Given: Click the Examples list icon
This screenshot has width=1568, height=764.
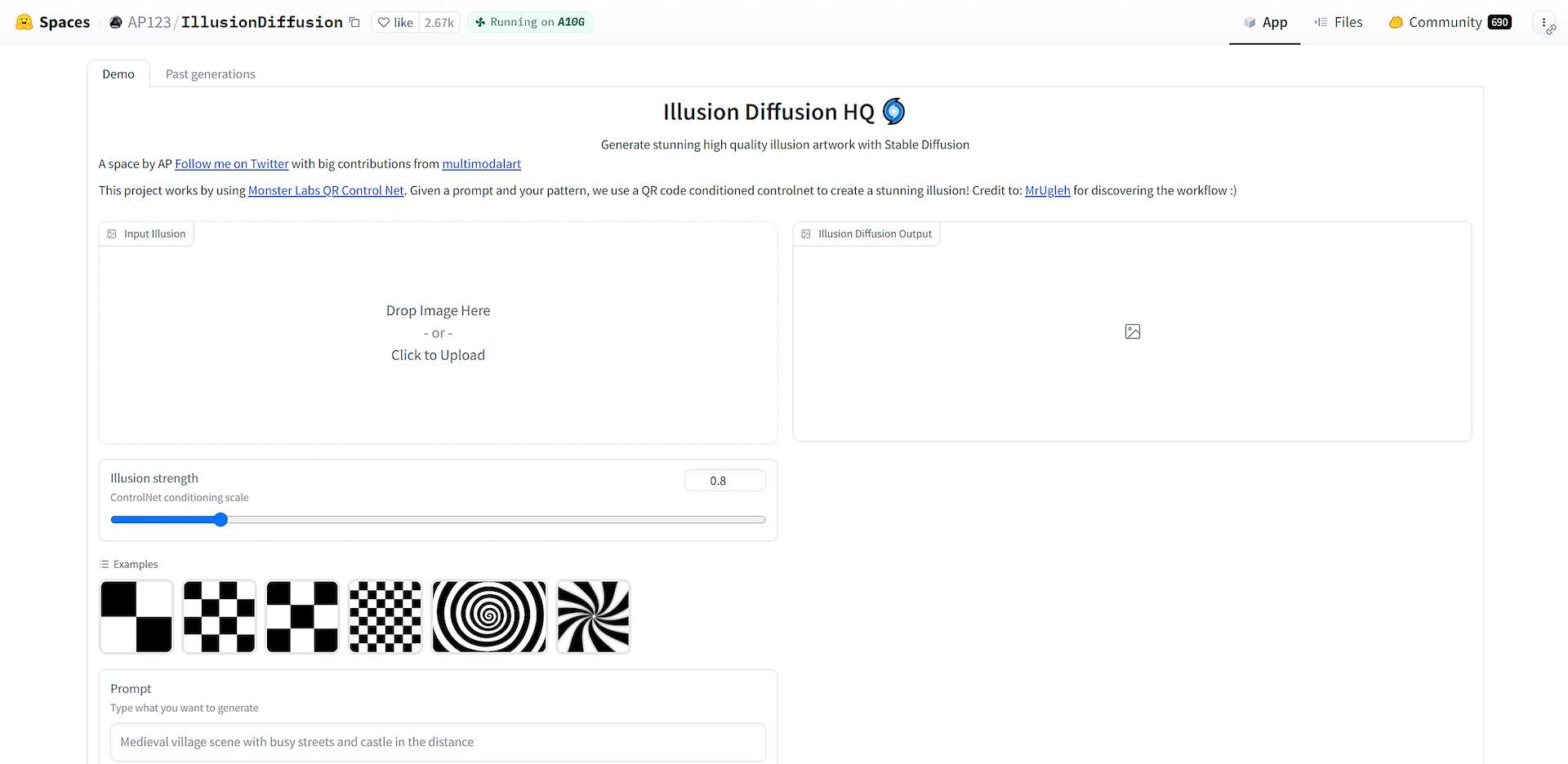Looking at the screenshot, I should coord(103,564).
